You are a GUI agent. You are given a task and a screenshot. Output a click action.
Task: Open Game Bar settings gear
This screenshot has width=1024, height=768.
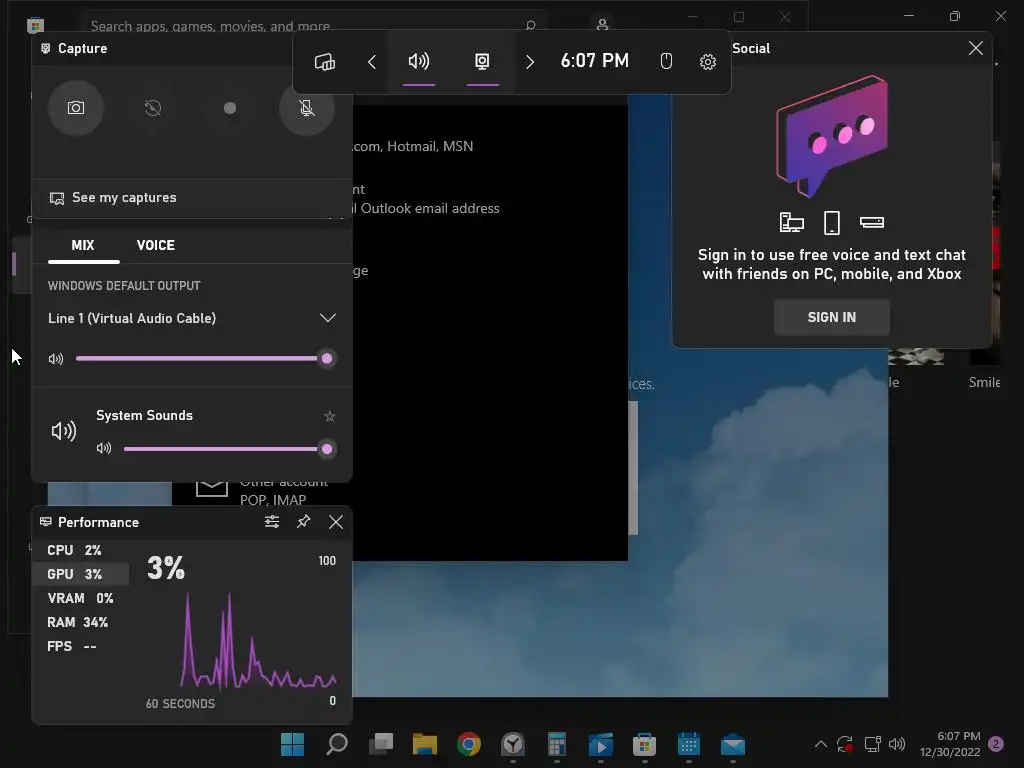707,62
